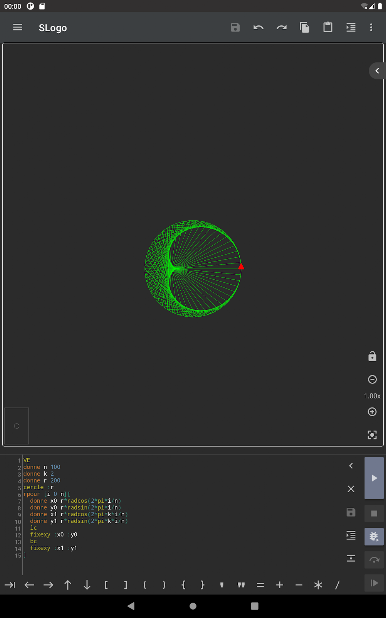Tap Android back navigation button
The image size is (386, 618).
(x=131, y=606)
